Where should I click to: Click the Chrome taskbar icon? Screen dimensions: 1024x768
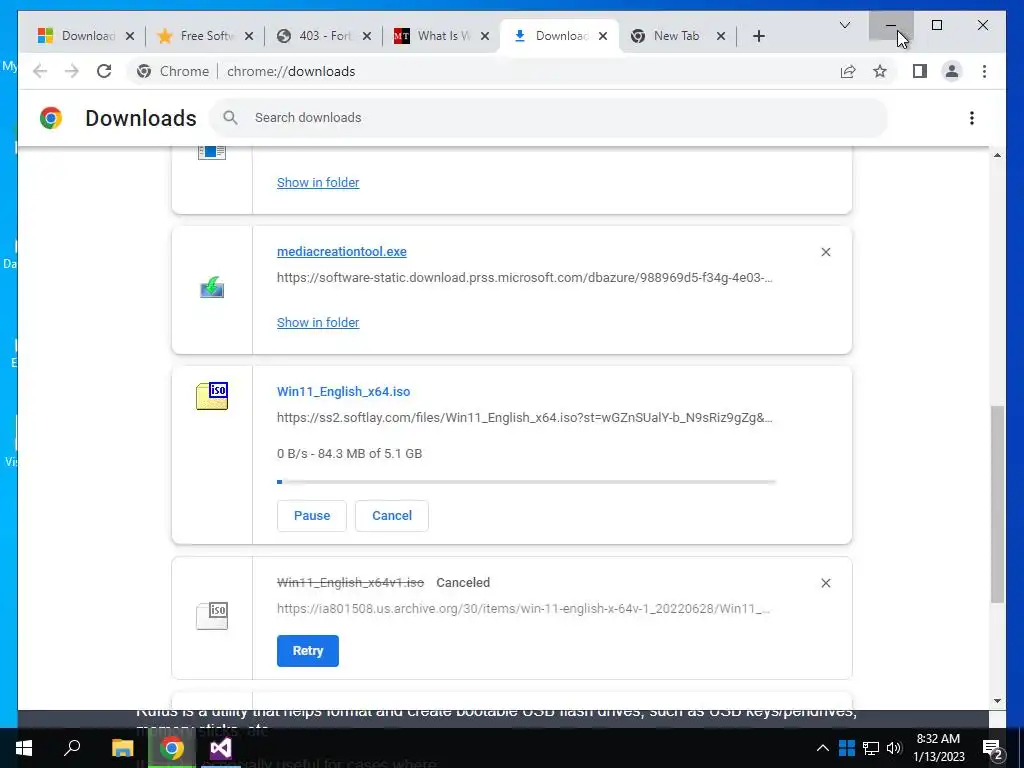172,748
